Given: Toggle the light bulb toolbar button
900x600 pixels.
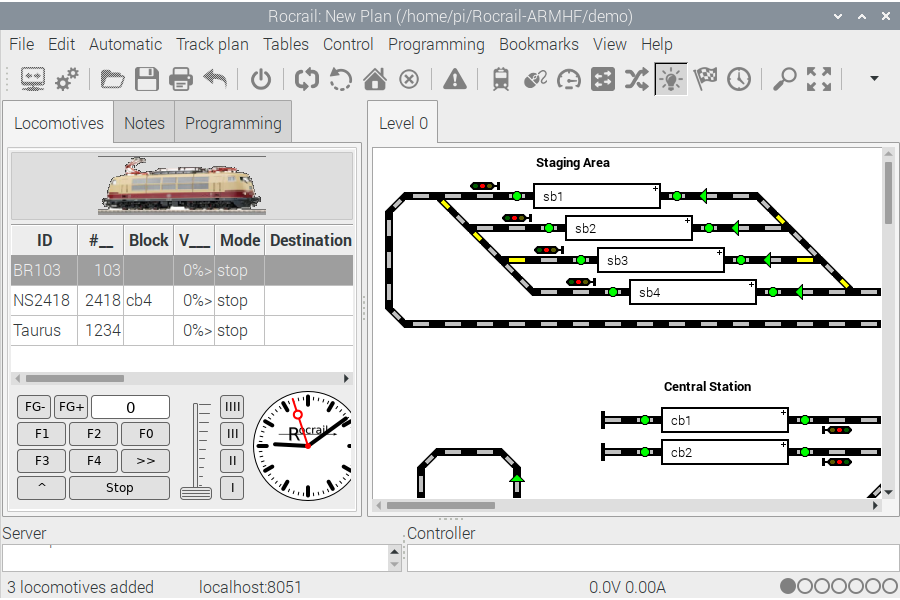Looking at the screenshot, I should click(670, 79).
